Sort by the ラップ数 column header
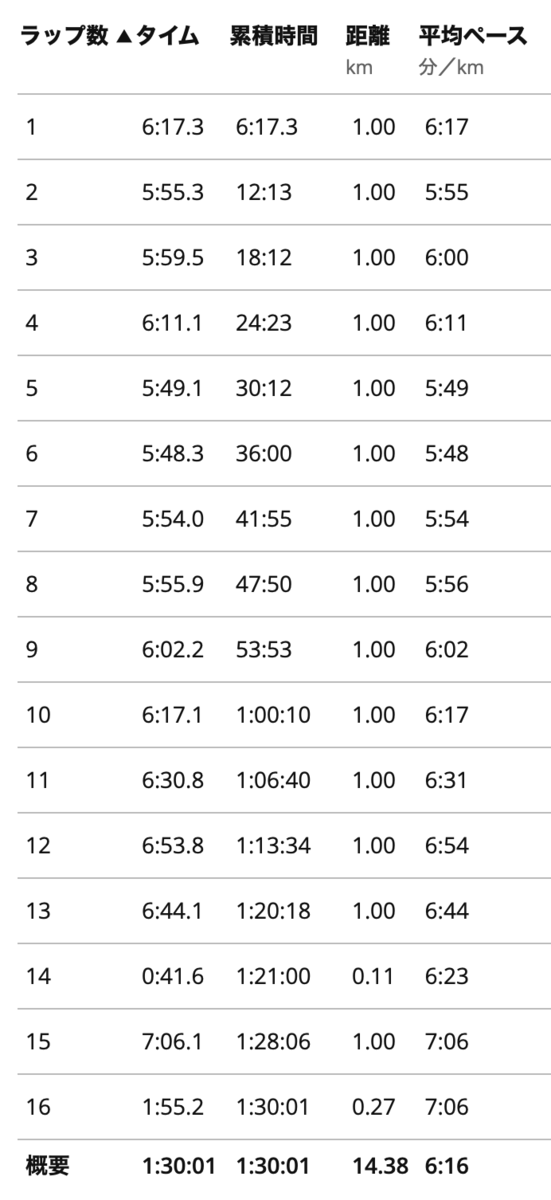Image resolution: width=551 pixels, height=1200 pixels. (x=59, y=37)
